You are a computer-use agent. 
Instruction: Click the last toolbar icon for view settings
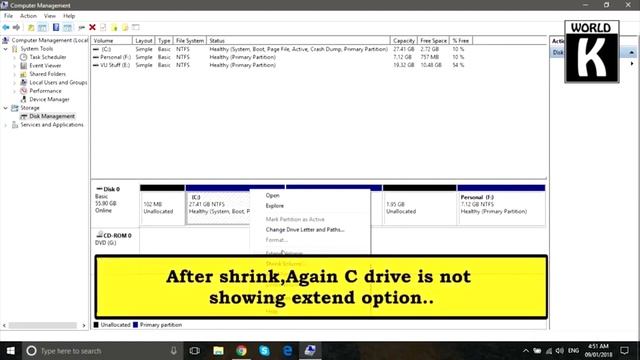pos(136,27)
